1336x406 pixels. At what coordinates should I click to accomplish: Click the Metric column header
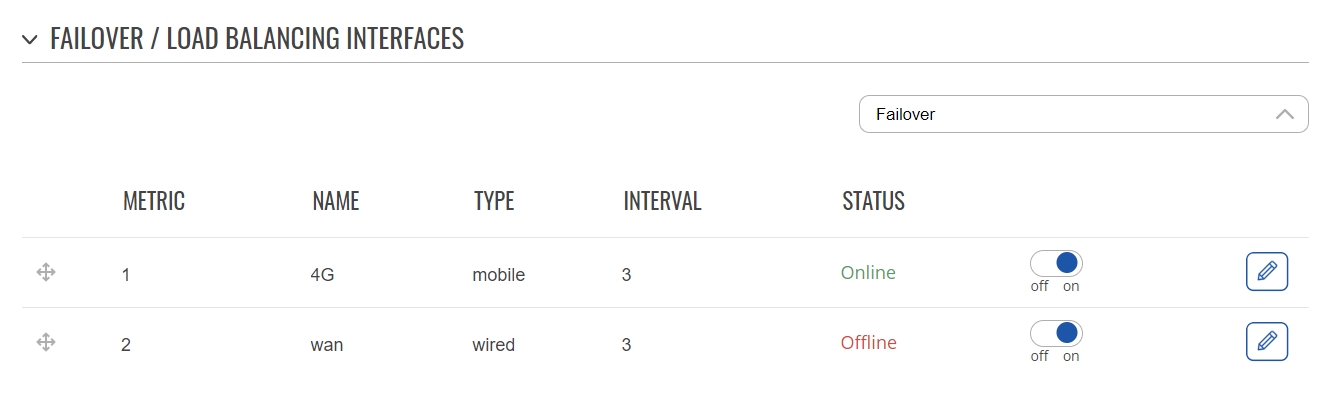pyautogui.click(x=154, y=201)
